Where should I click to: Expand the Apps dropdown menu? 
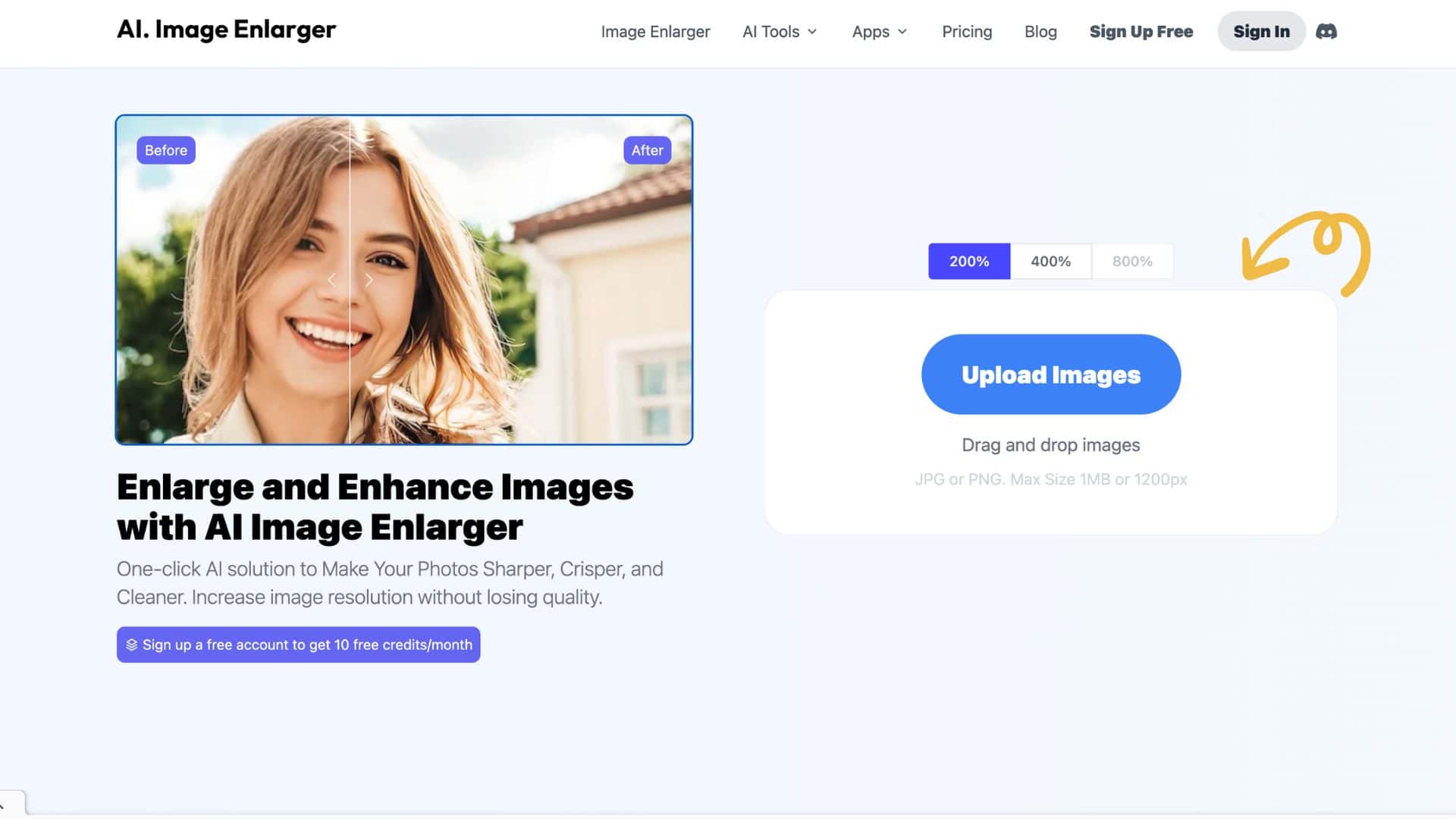871,32
